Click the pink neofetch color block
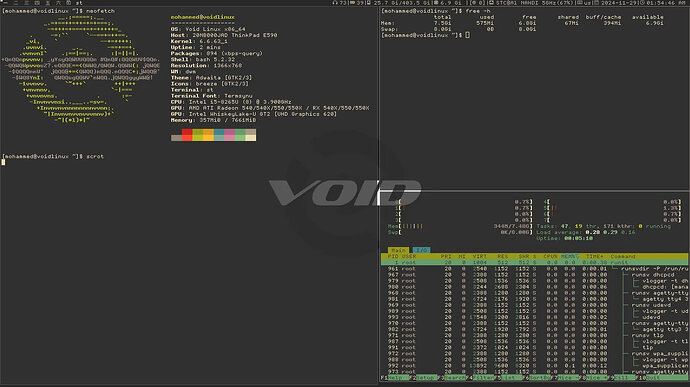 click(229, 135)
